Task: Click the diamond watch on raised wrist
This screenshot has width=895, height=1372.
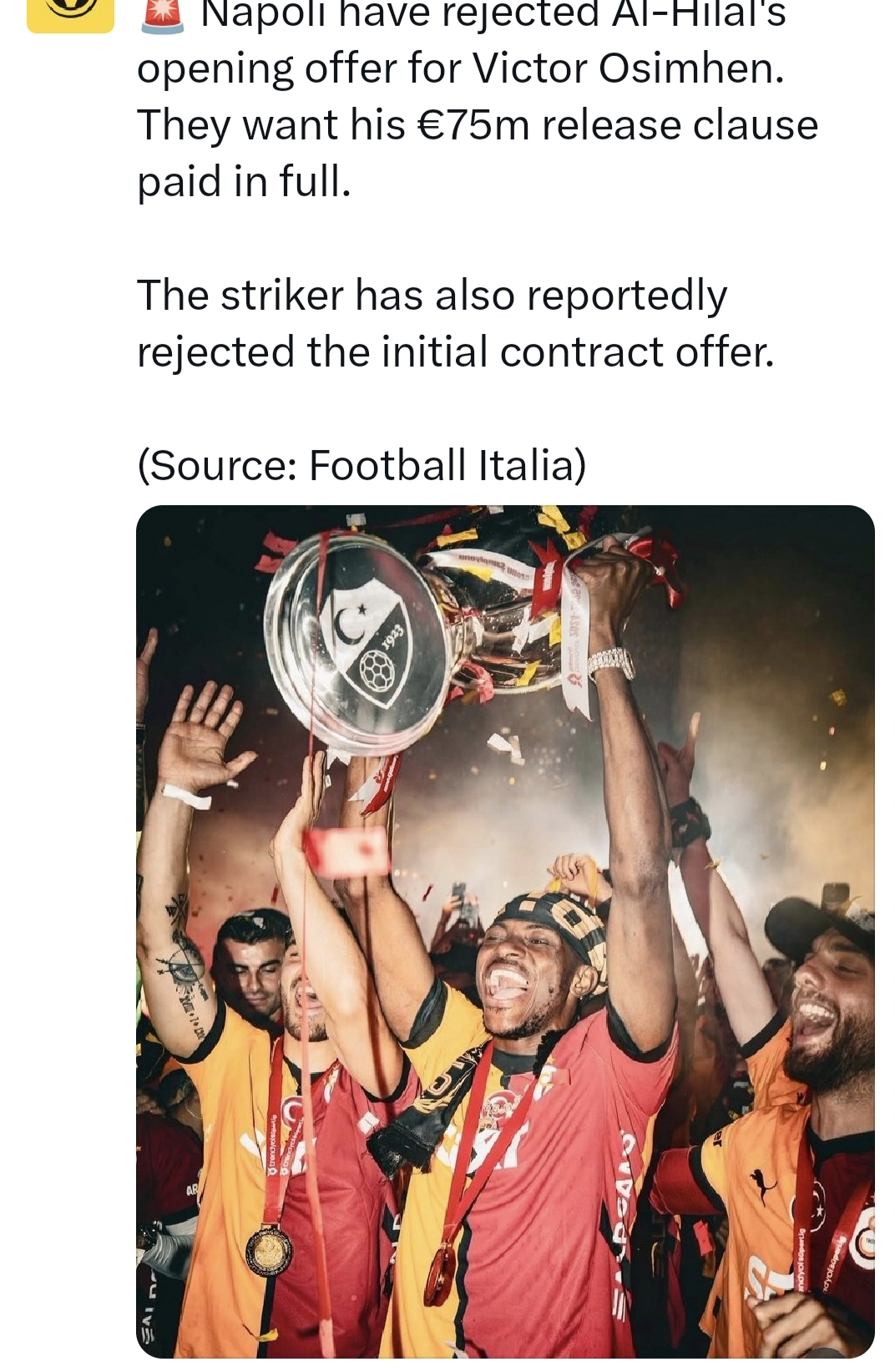Action: [610, 663]
